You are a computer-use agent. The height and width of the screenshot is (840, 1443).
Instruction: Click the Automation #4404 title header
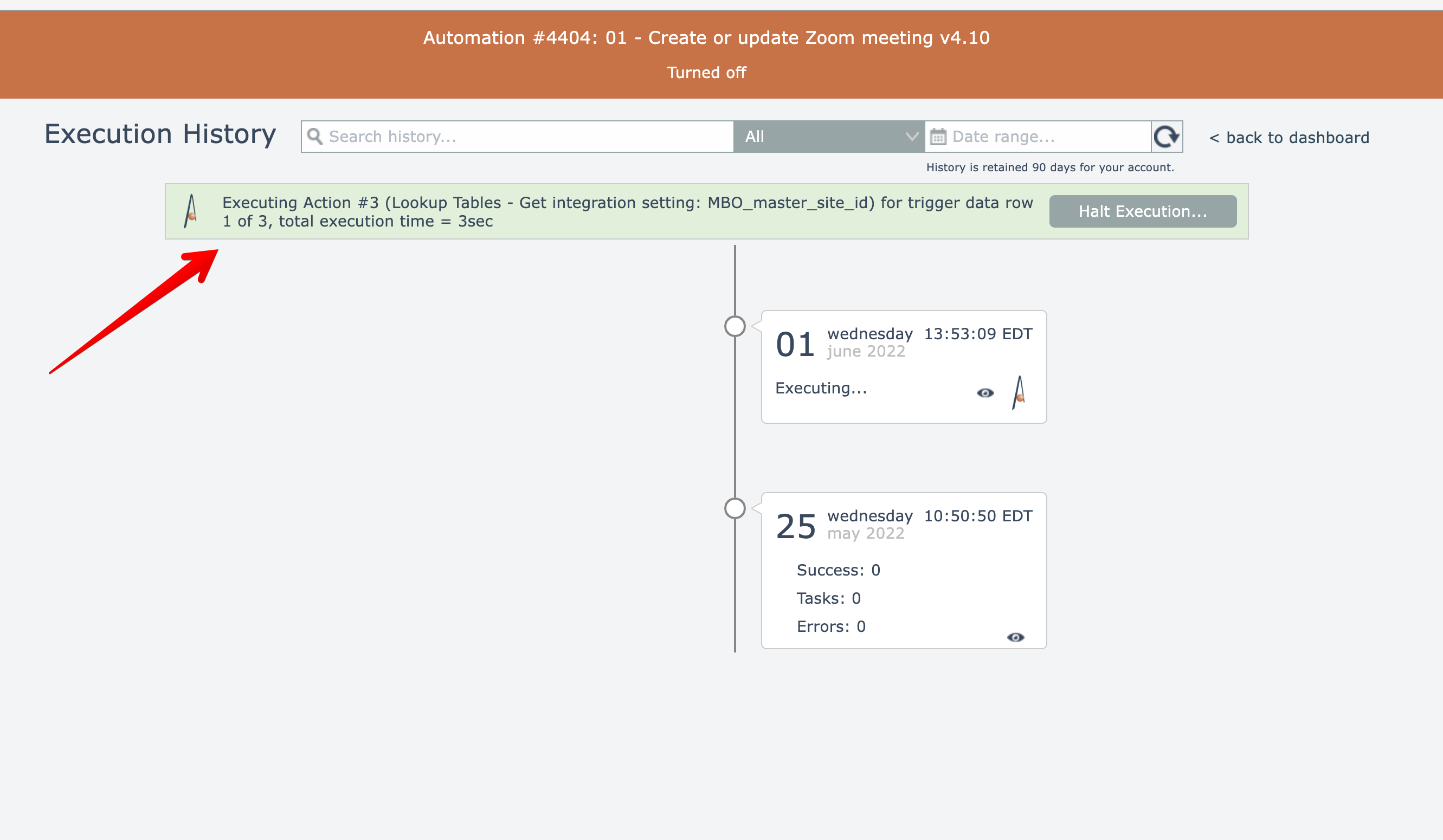pyautogui.click(x=706, y=38)
